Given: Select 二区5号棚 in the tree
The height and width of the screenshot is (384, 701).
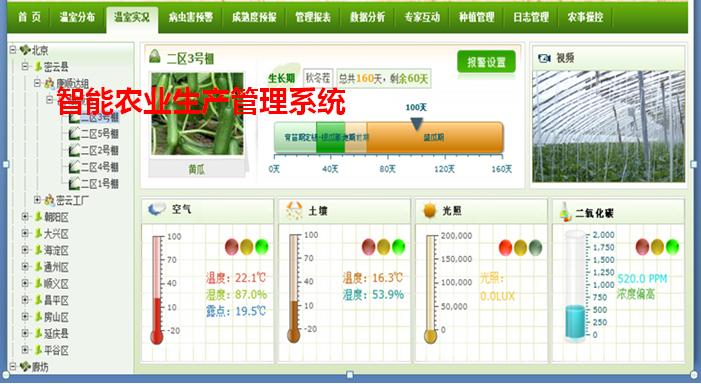Looking at the screenshot, I should 100,134.
